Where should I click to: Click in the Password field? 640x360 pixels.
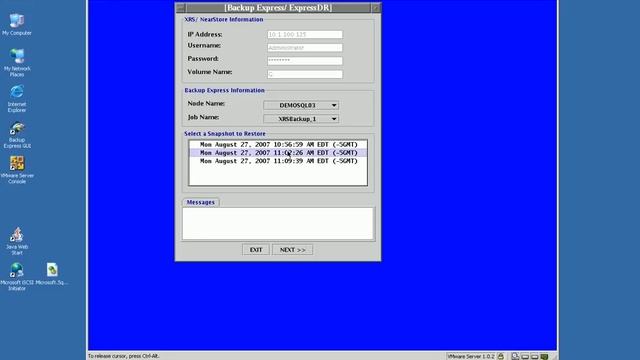[305, 61]
